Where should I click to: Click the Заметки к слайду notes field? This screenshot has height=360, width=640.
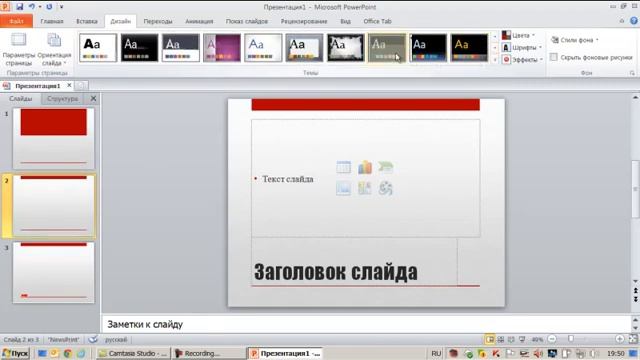point(367,324)
